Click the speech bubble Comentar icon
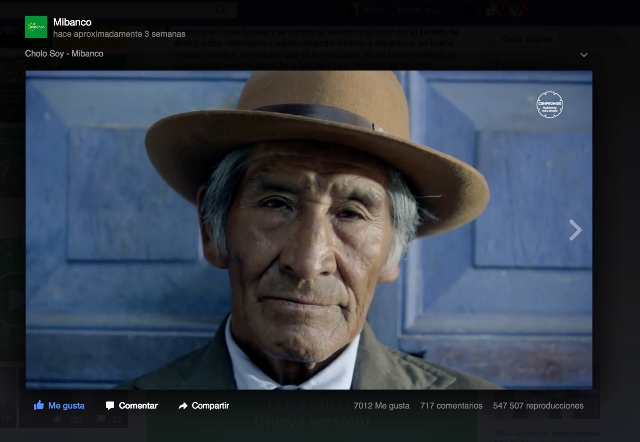Screen dimensions: 640x442 pyautogui.click(x=108, y=406)
